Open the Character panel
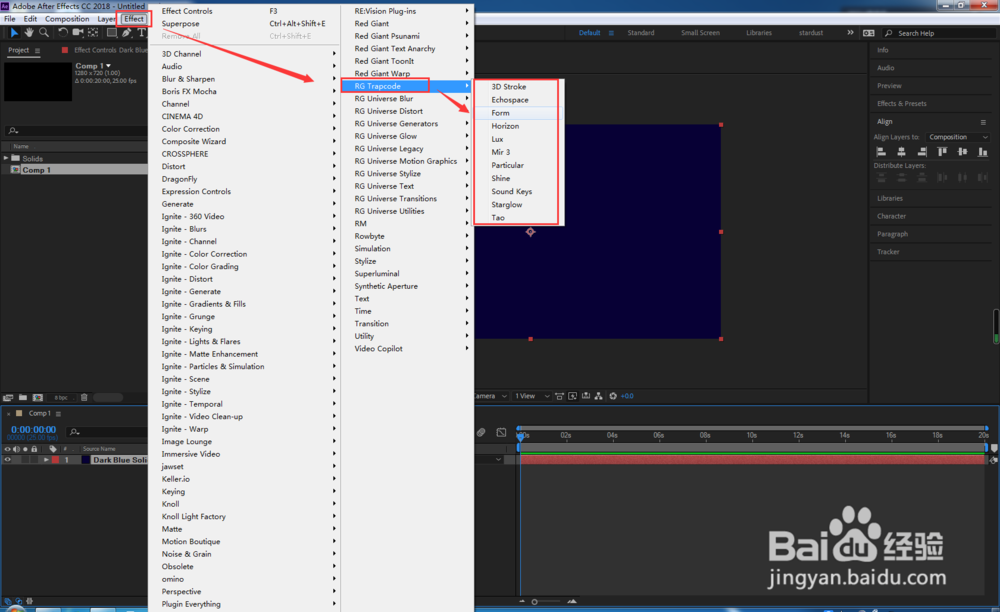Viewport: 1000px width, 612px height. 891,216
